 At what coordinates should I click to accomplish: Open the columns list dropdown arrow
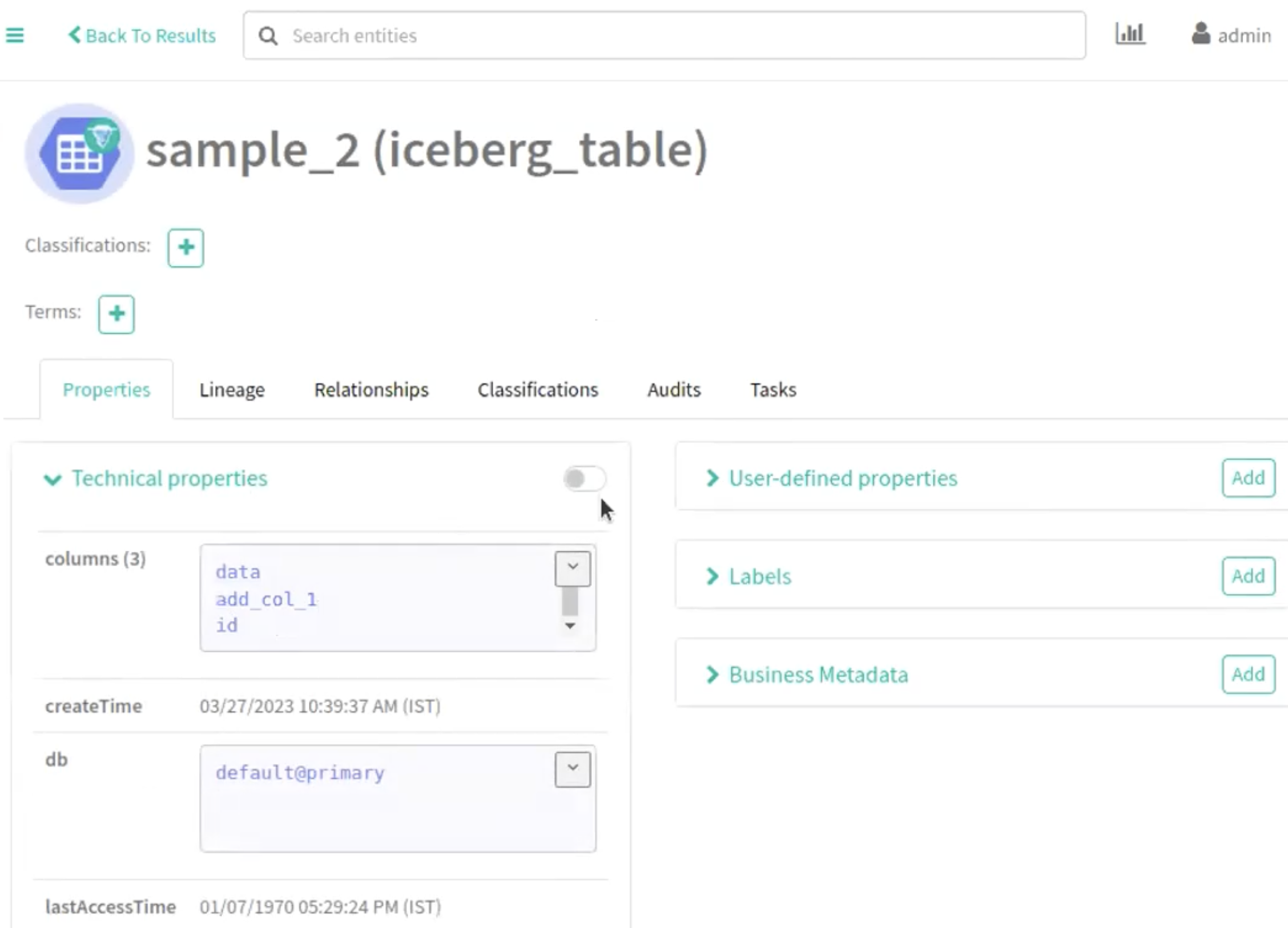[x=573, y=568]
